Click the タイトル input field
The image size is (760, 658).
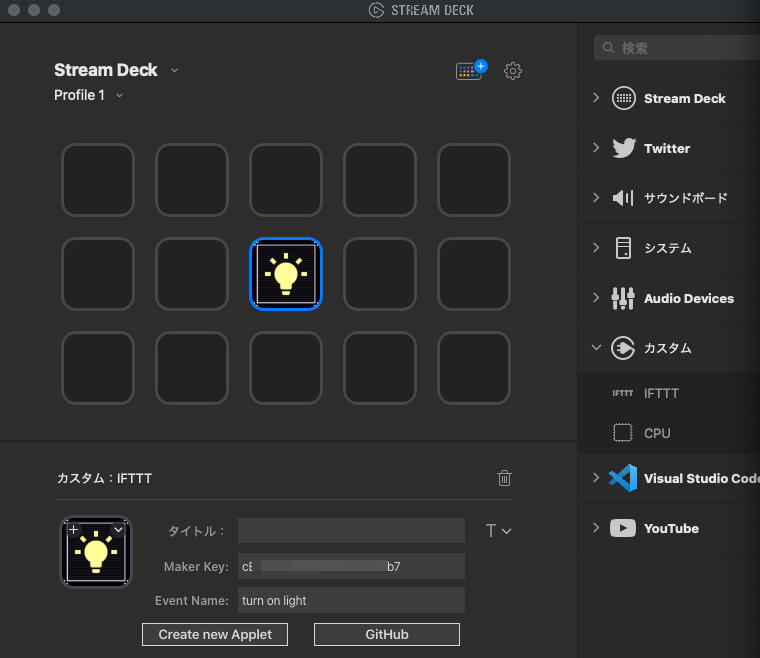[x=351, y=531]
